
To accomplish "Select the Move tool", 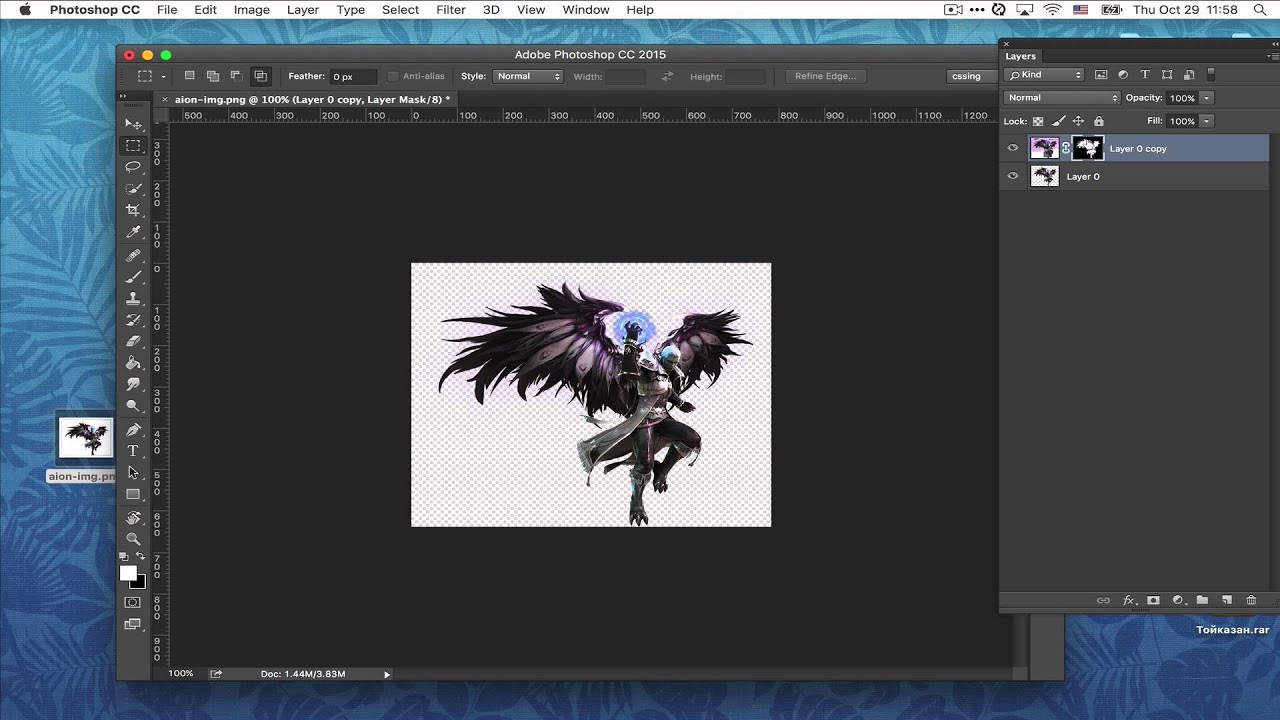I will (133, 123).
